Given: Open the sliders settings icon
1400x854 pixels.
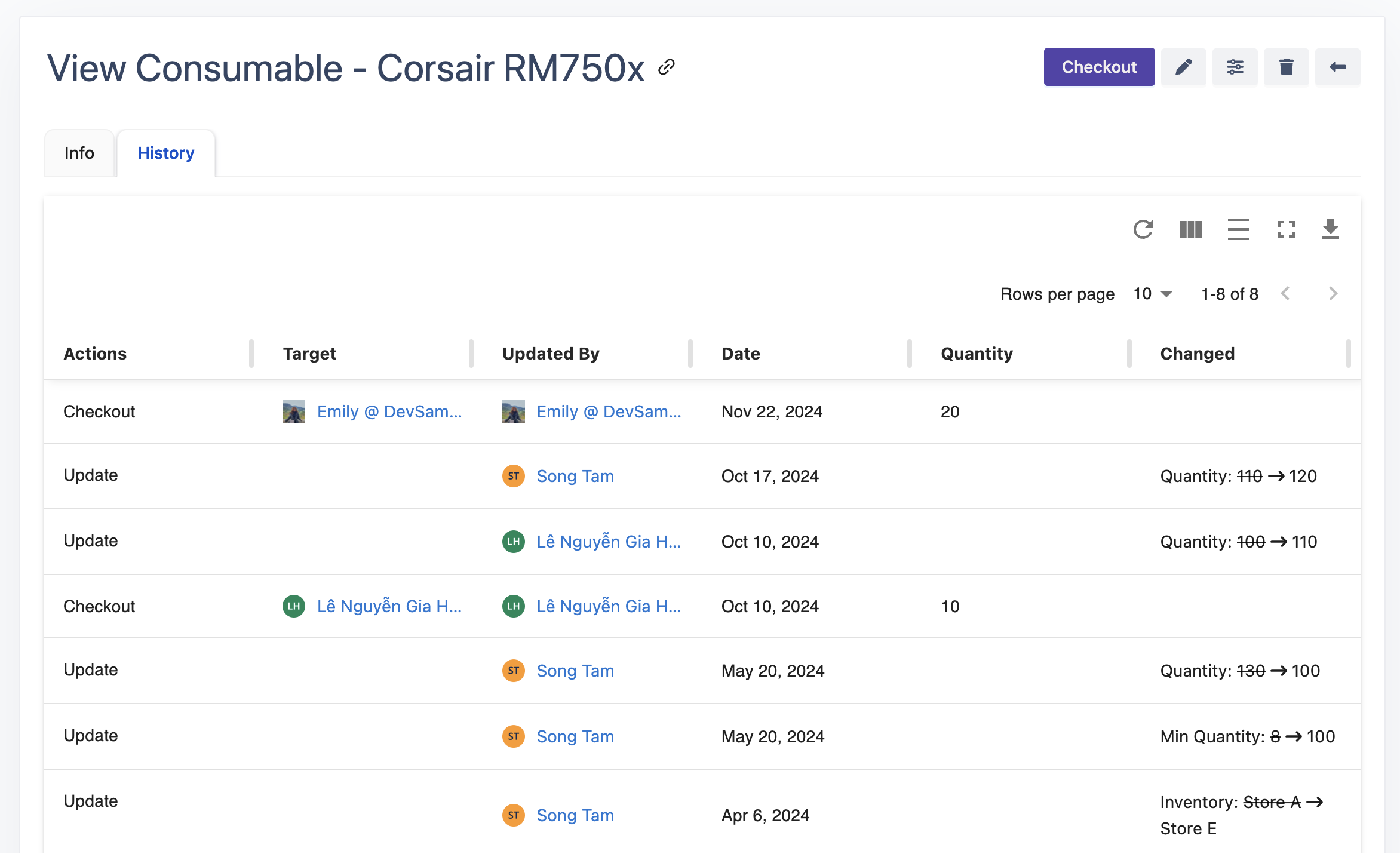Looking at the screenshot, I should [x=1235, y=67].
